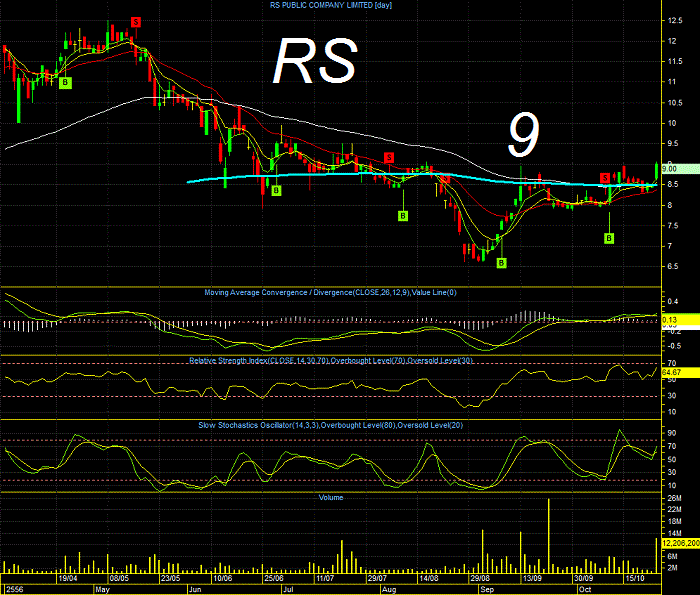Select the 19/04 date label on the time axis

[67, 578]
